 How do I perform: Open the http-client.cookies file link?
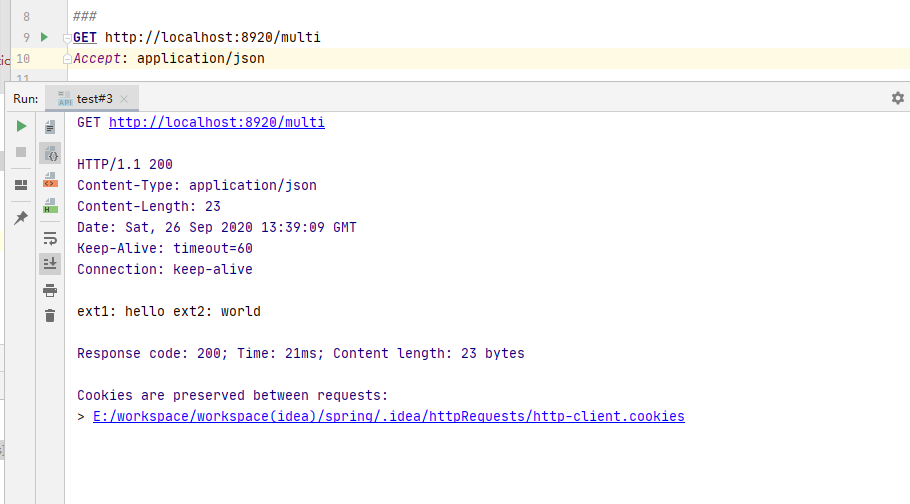(388, 417)
